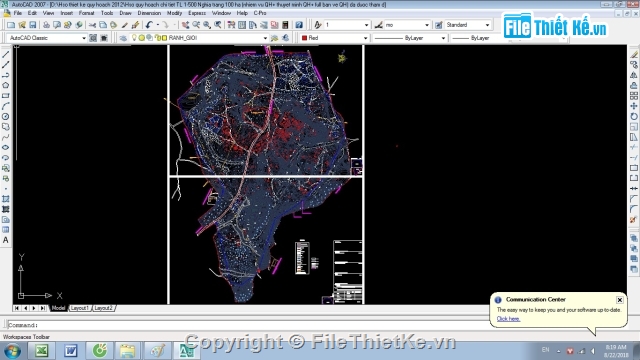Select the Rotate tool in Modify toolbar
This screenshot has width=640, height=360.
(x=633, y=116)
